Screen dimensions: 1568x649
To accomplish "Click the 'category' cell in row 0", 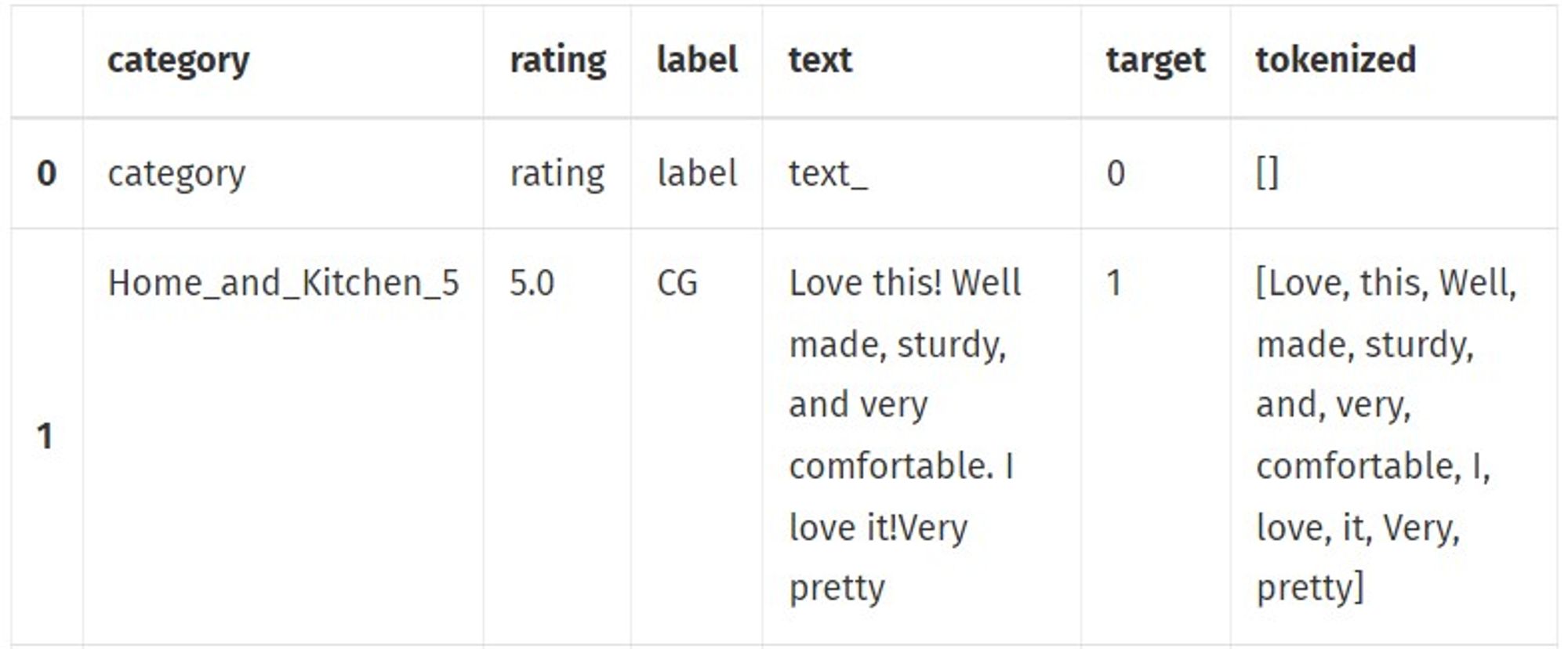I will 176,175.
